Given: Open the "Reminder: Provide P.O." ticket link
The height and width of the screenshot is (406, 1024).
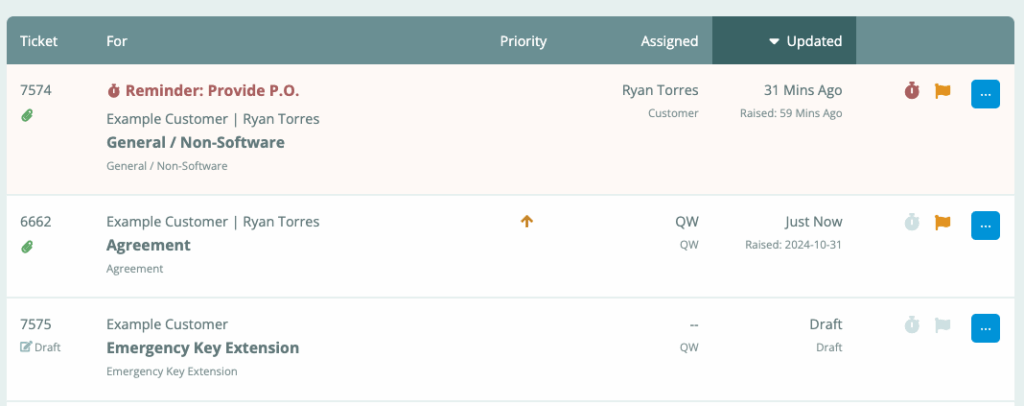Looking at the screenshot, I should tap(212, 91).
